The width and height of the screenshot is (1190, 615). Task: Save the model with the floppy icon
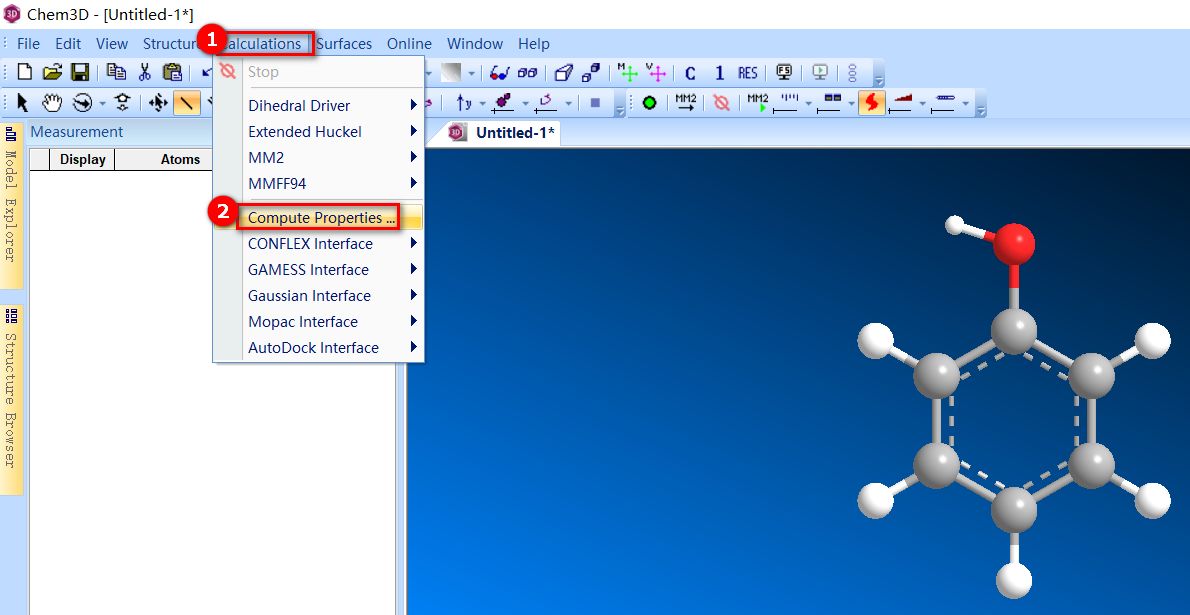[80, 72]
